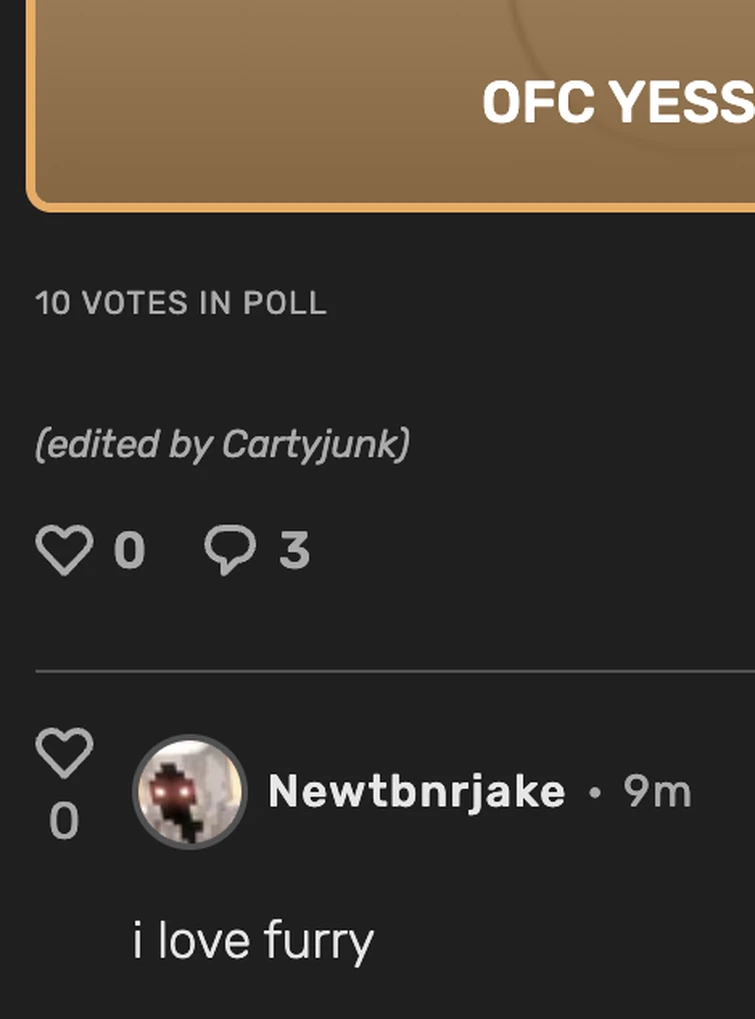This screenshot has width=755, height=1019.
Task: Click the tan poll card background
Action: 250,100
